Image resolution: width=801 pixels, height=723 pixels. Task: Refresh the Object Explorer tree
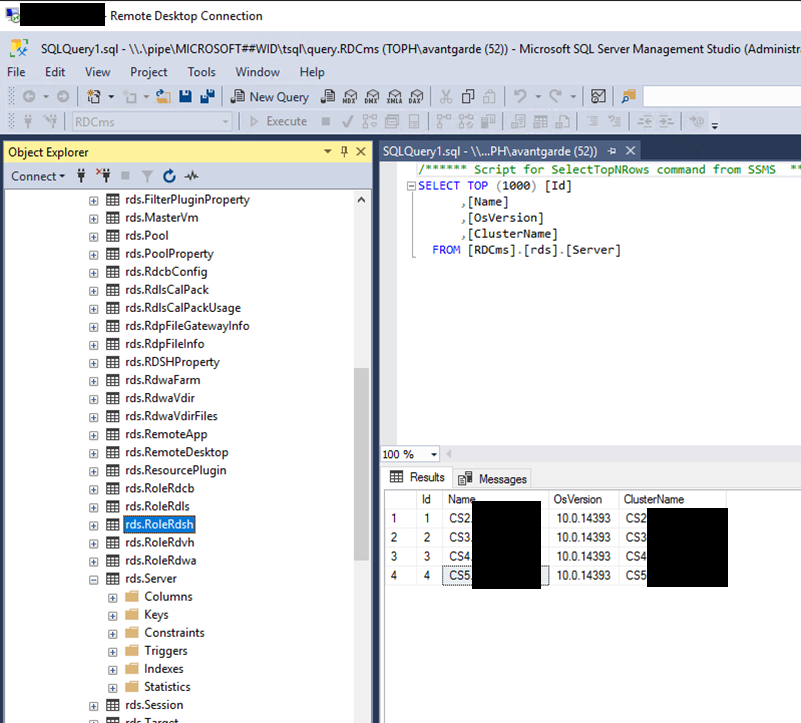click(169, 176)
